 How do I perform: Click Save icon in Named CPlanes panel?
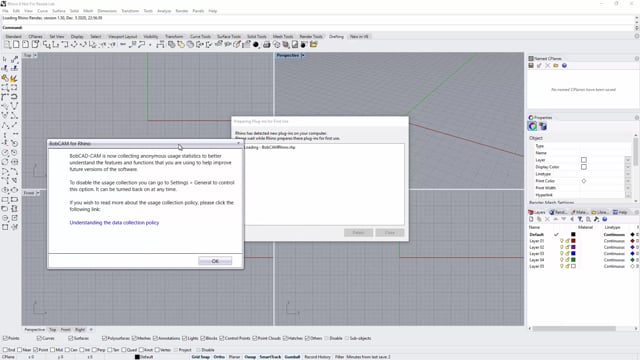point(531,65)
